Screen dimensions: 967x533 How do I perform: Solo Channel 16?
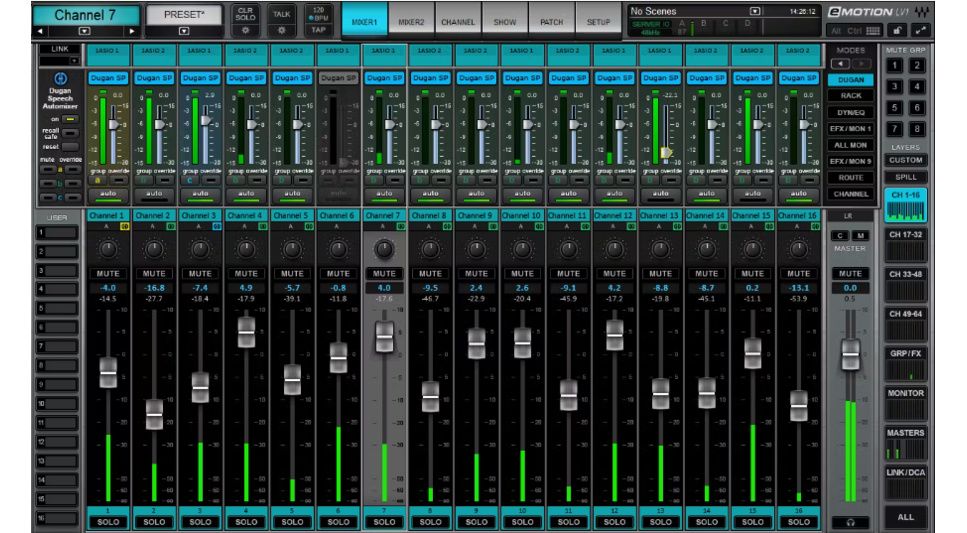[798, 522]
